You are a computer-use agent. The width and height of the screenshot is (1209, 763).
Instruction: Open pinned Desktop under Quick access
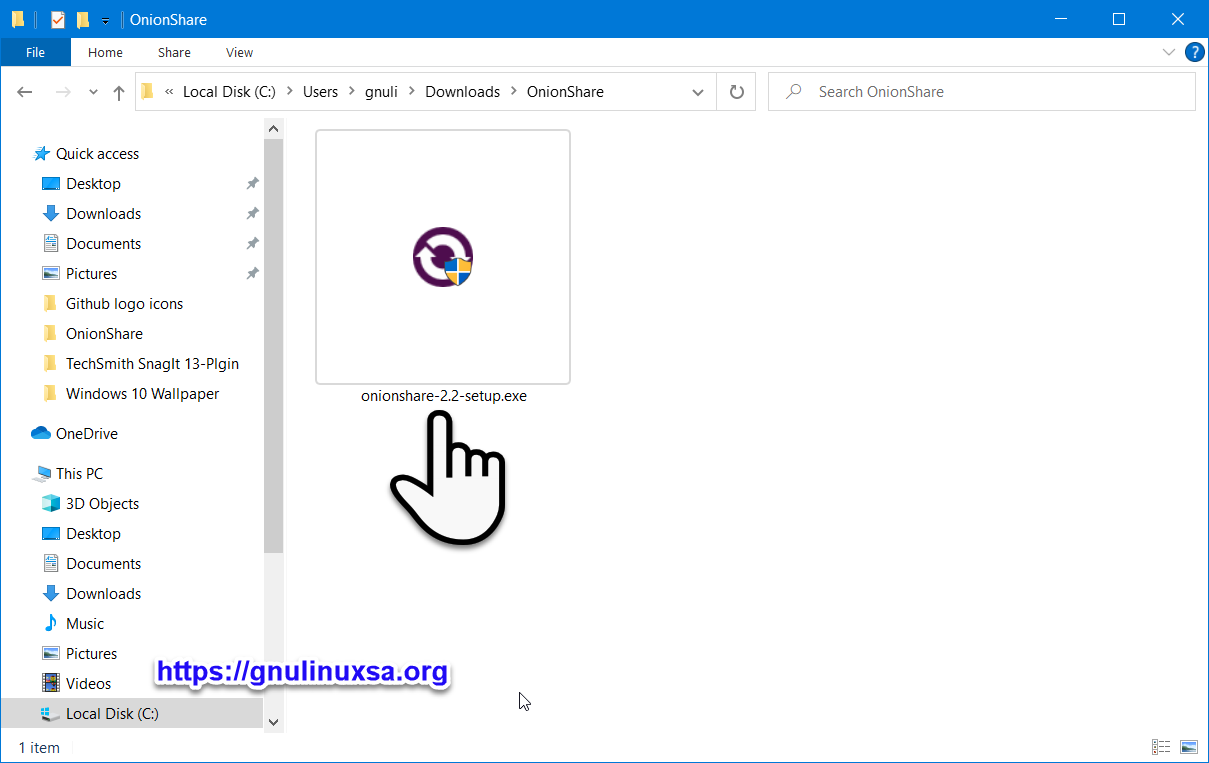(93, 184)
